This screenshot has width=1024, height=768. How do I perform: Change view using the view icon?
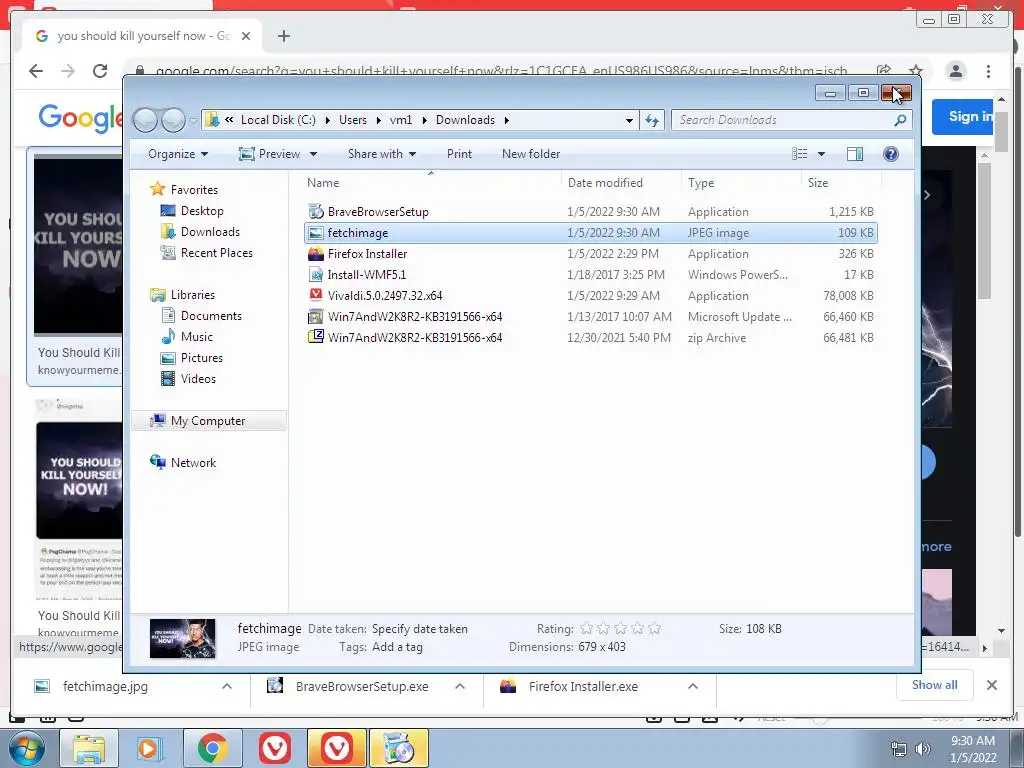pyautogui.click(x=799, y=154)
